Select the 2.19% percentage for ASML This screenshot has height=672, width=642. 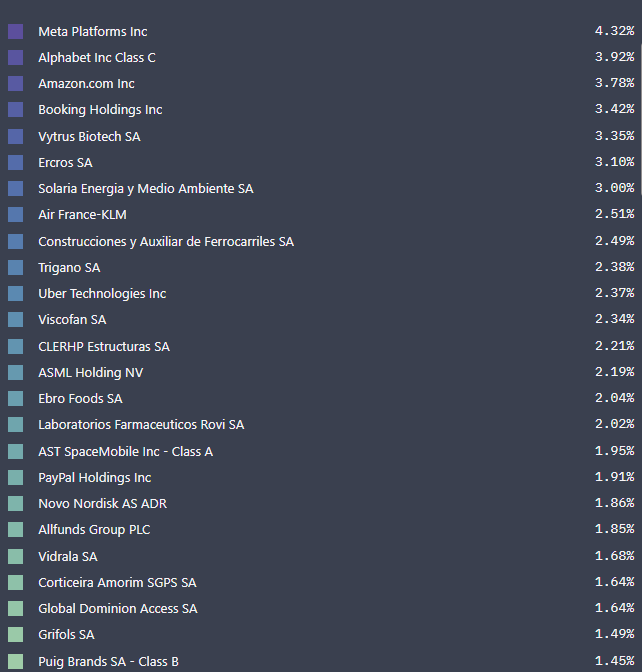(615, 372)
